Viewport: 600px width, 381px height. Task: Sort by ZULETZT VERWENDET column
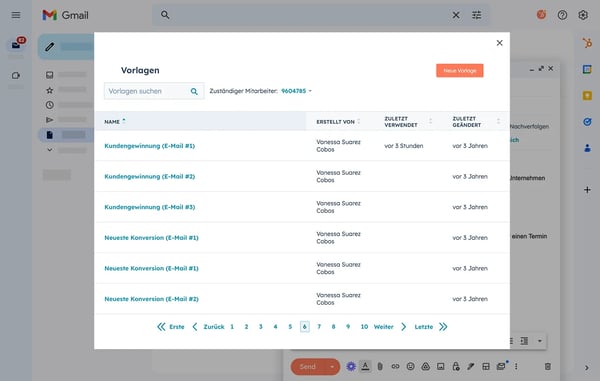[x=408, y=122]
